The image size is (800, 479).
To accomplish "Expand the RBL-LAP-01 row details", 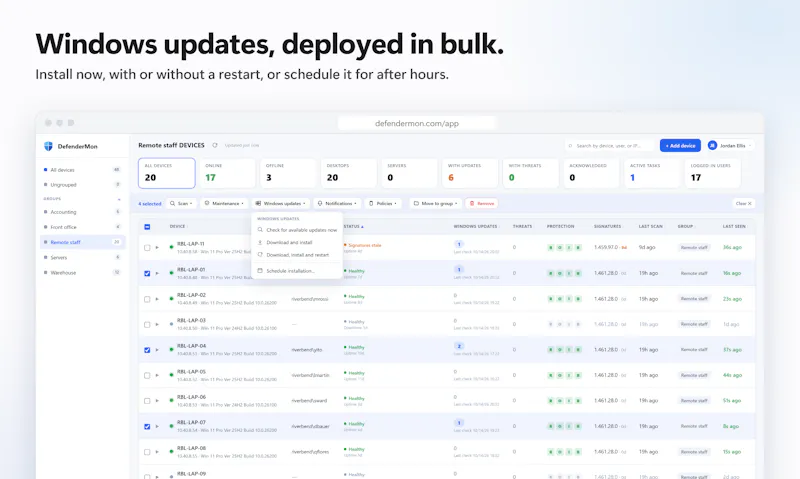I will [157, 273].
